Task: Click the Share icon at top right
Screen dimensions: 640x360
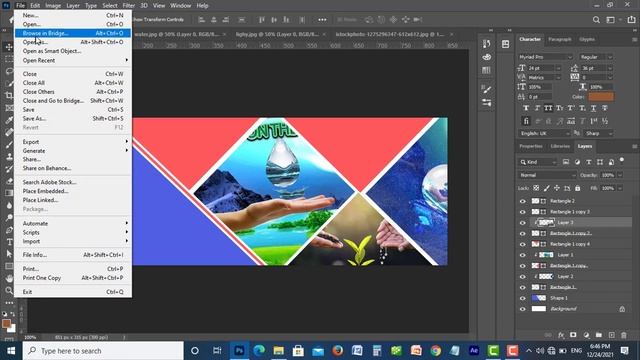Action: tap(631, 20)
